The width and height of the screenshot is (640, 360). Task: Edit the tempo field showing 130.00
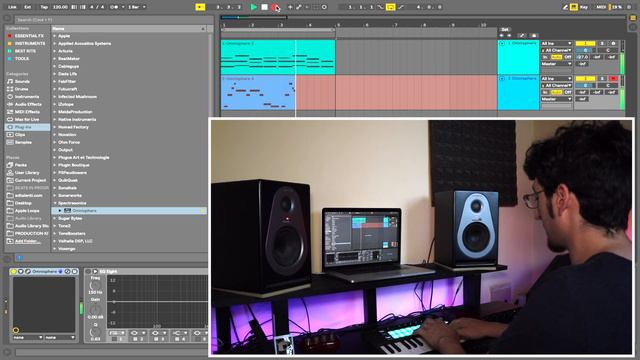[60, 7]
